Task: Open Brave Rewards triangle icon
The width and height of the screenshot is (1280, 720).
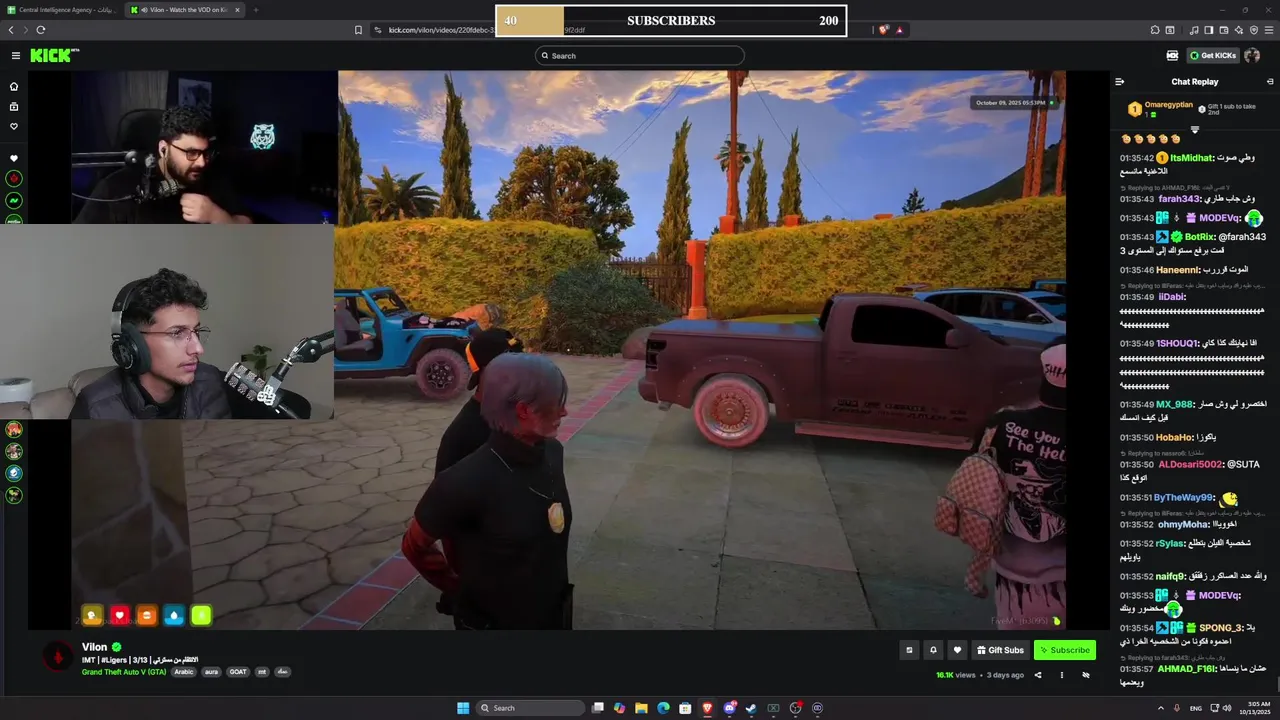Action: click(x=900, y=30)
